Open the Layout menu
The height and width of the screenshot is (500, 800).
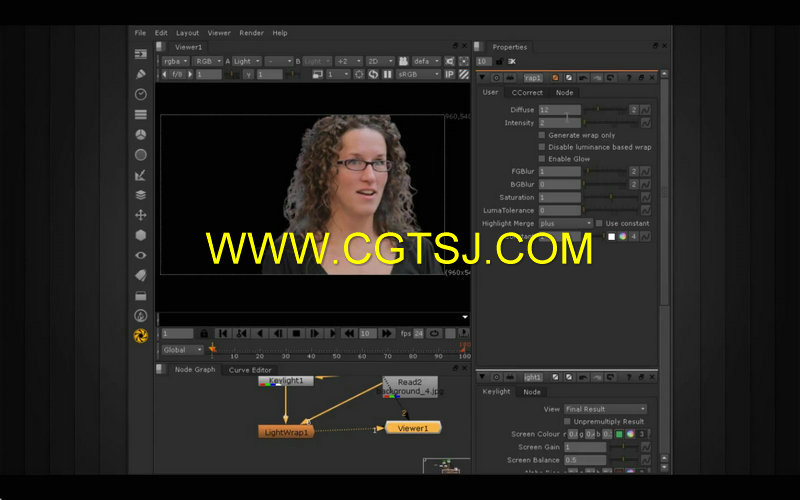pos(187,33)
